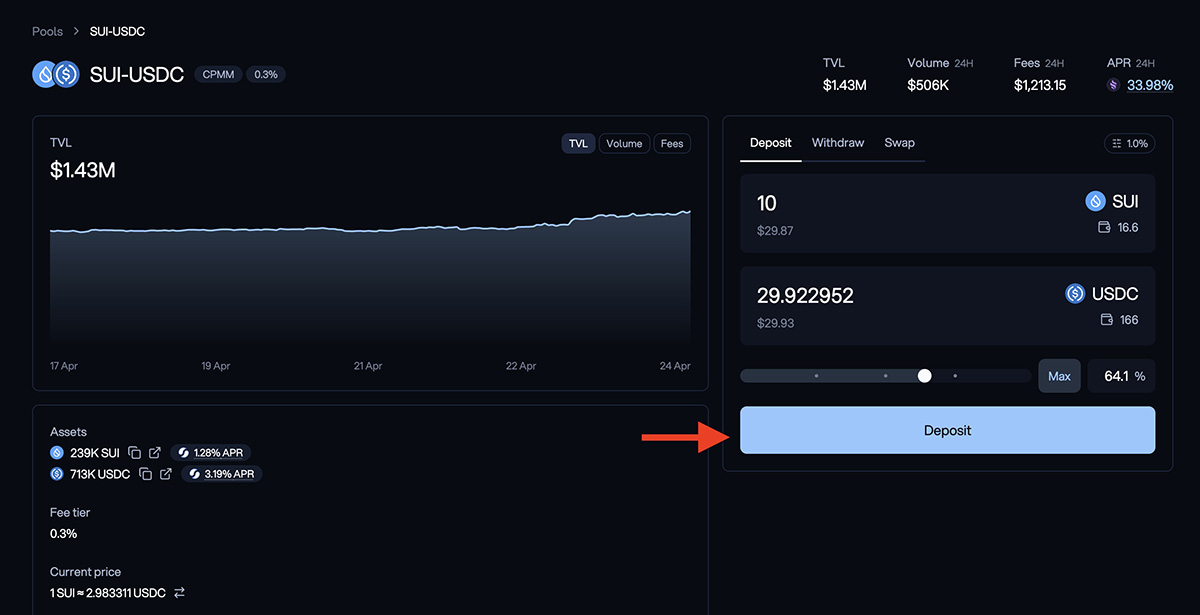The height and width of the screenshot is (615, 1200).
Task: Click the Deposit button
Action: 947,430
